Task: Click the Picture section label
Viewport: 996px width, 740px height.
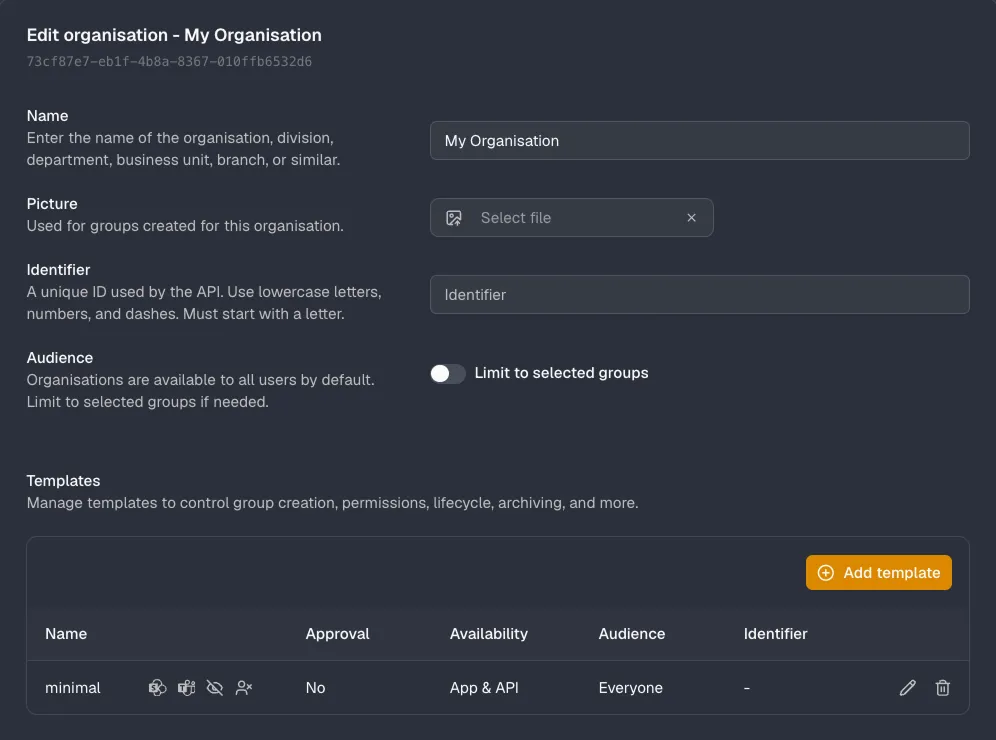Action: (52, 204)
